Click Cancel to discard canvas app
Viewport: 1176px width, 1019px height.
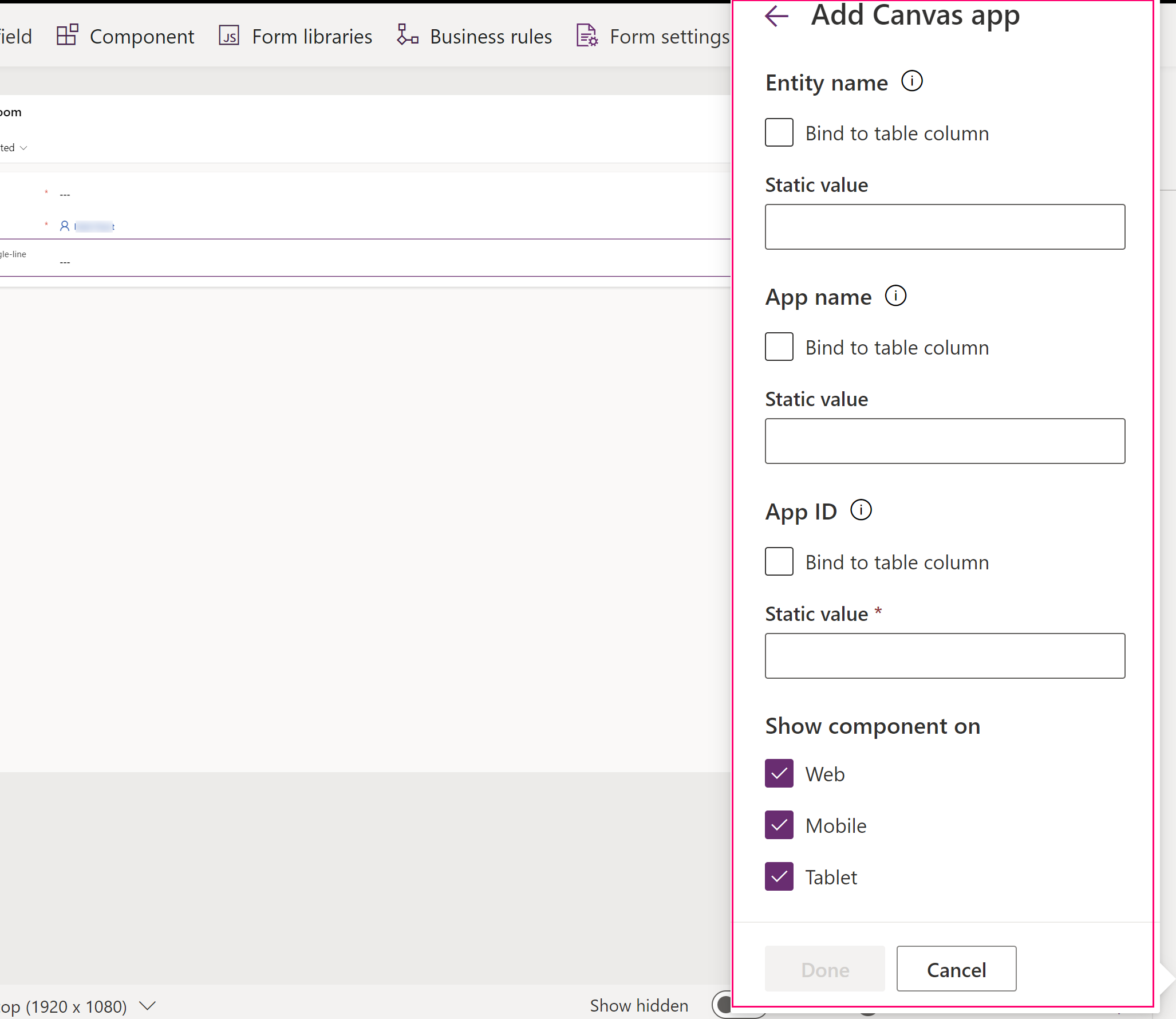956,968
